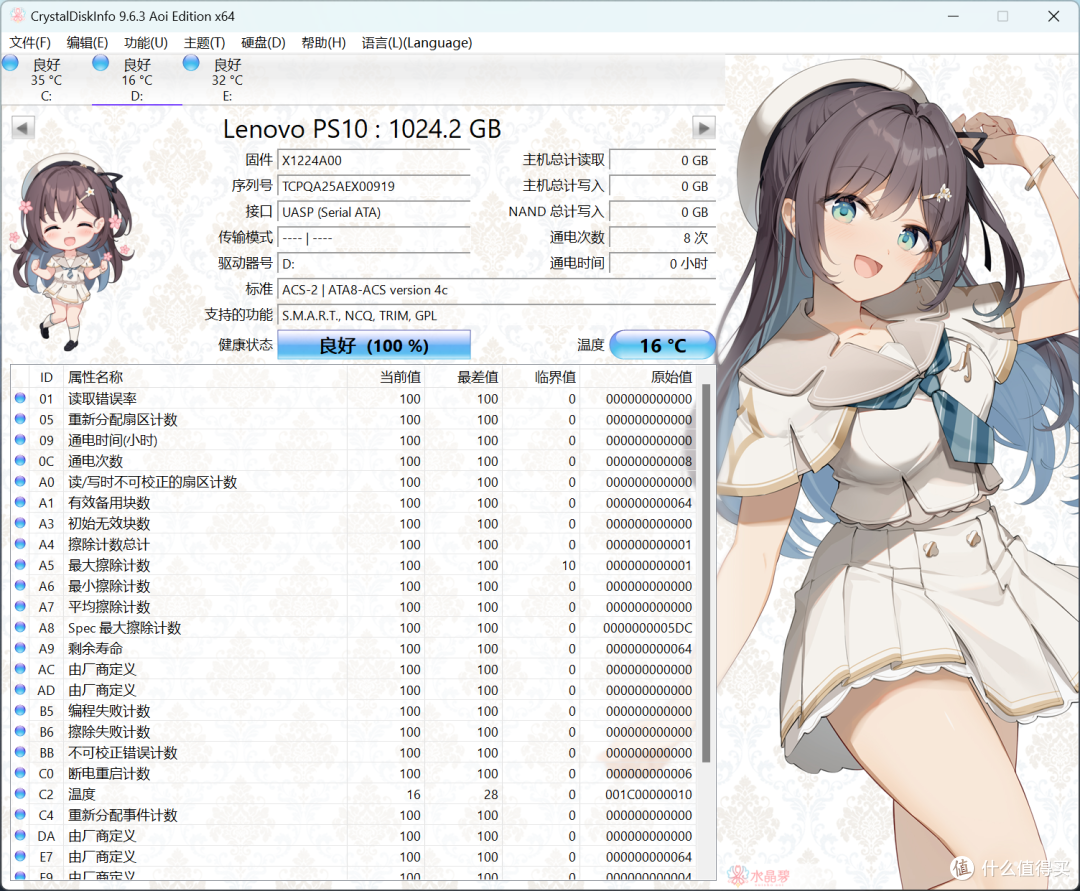The image size is (1080, 891).
Task: Click the A9 剩余寿命 attribute name
Action: pos(95,649)
